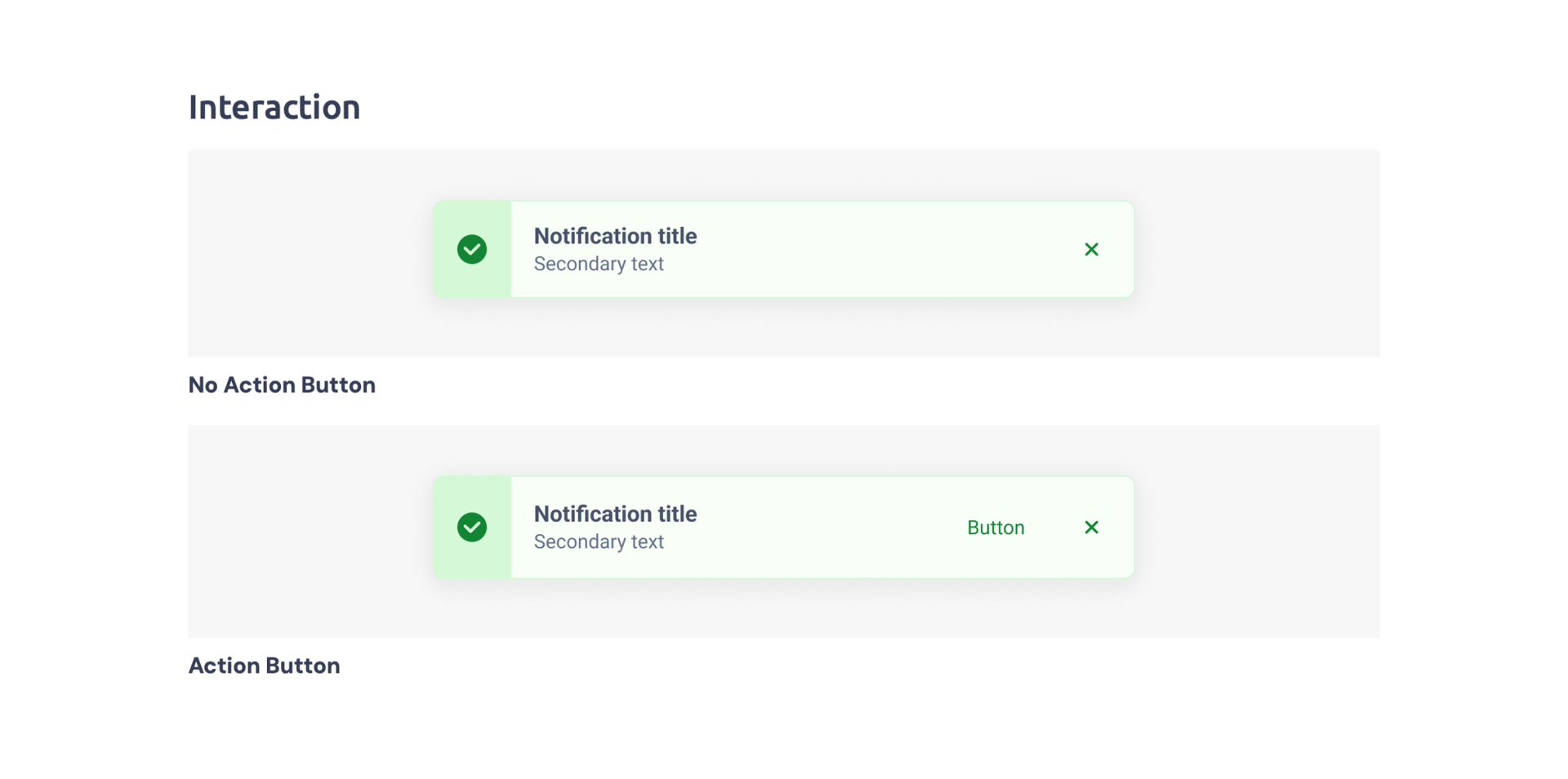
Task: Click the gray preview panel left of the action notification
Action: tap(310, 531)
